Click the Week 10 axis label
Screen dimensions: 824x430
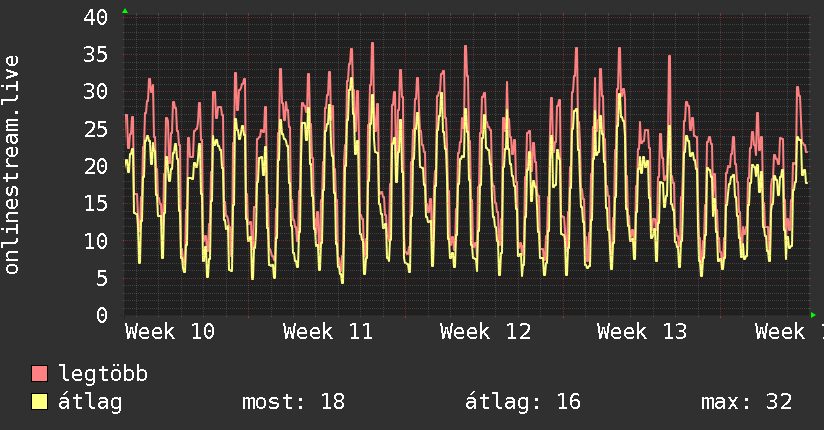click(x=170, y=332)
